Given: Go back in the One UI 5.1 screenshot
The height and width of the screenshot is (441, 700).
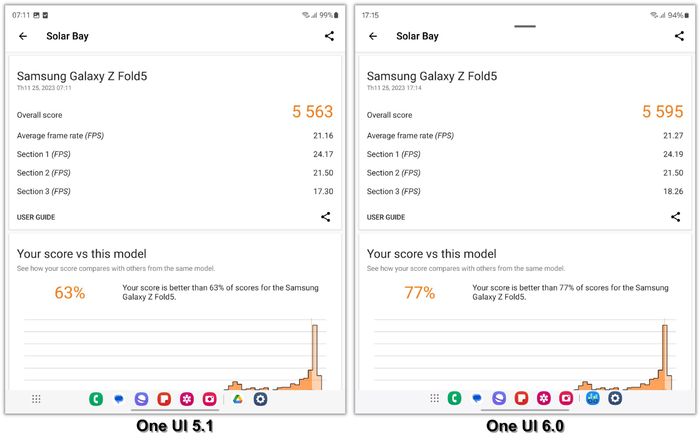Looking at the screenshot, I should click(x=23, y=36).
